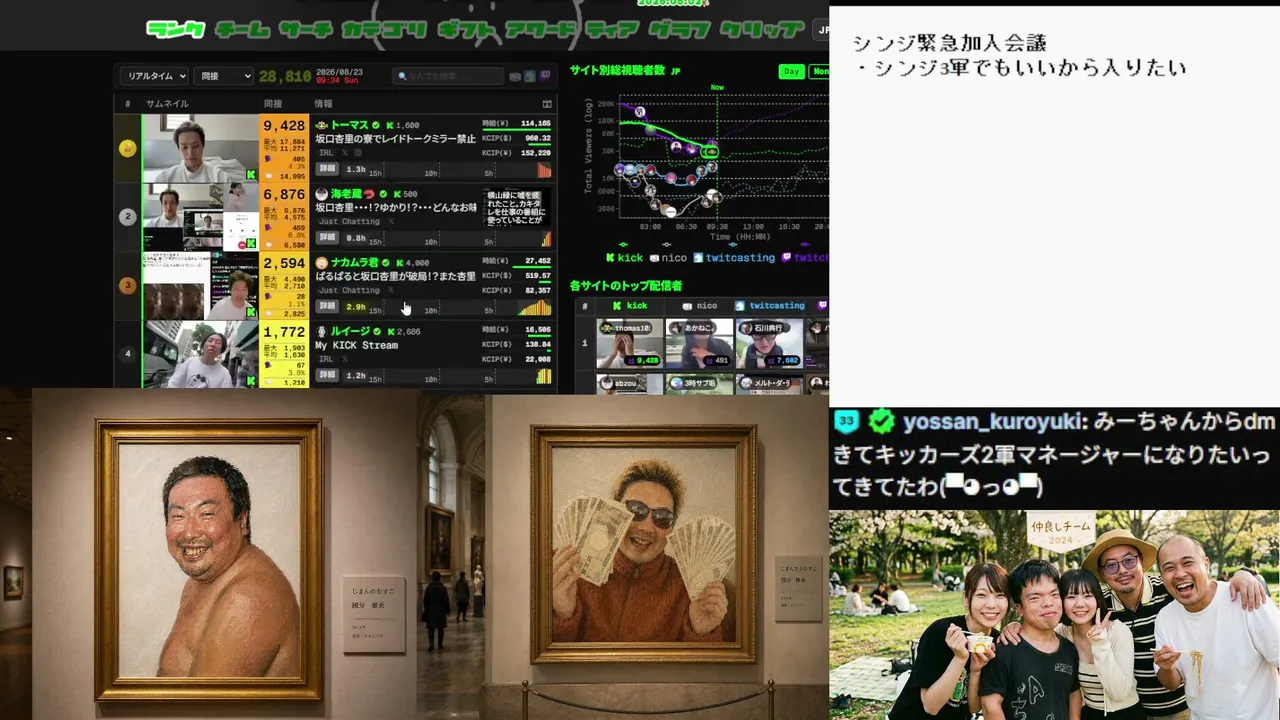
Task: Click the Instagram icon in トーマス row
Action: [358, 153]
